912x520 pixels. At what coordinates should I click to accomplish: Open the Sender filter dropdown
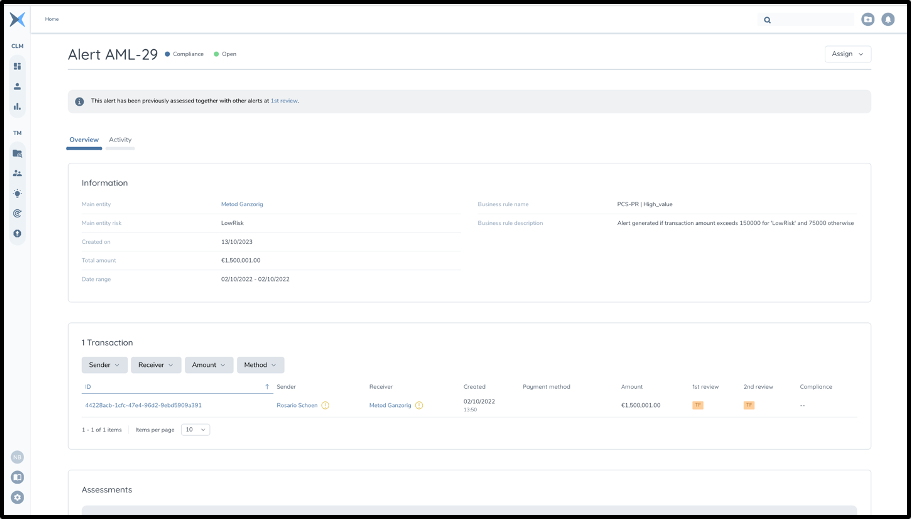point(104,365)
